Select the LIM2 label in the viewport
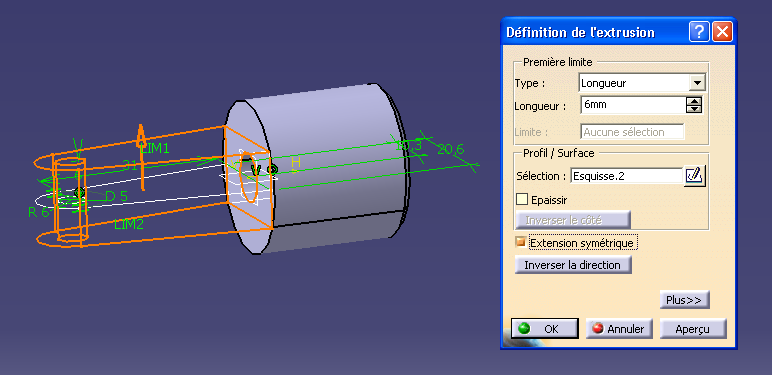772x375 pixels. [129, 224]
